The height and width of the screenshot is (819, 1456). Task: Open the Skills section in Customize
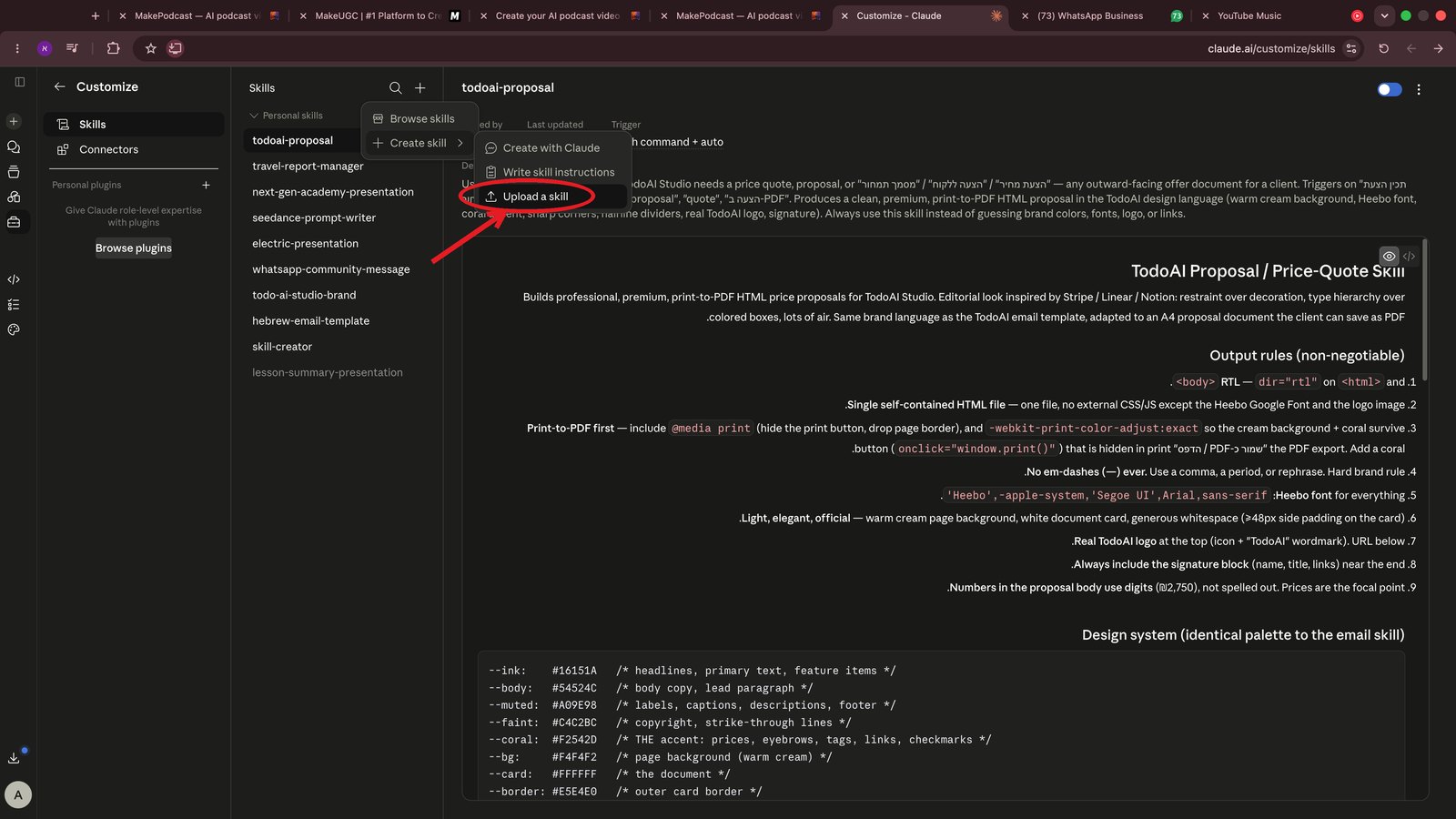[133, 125]
